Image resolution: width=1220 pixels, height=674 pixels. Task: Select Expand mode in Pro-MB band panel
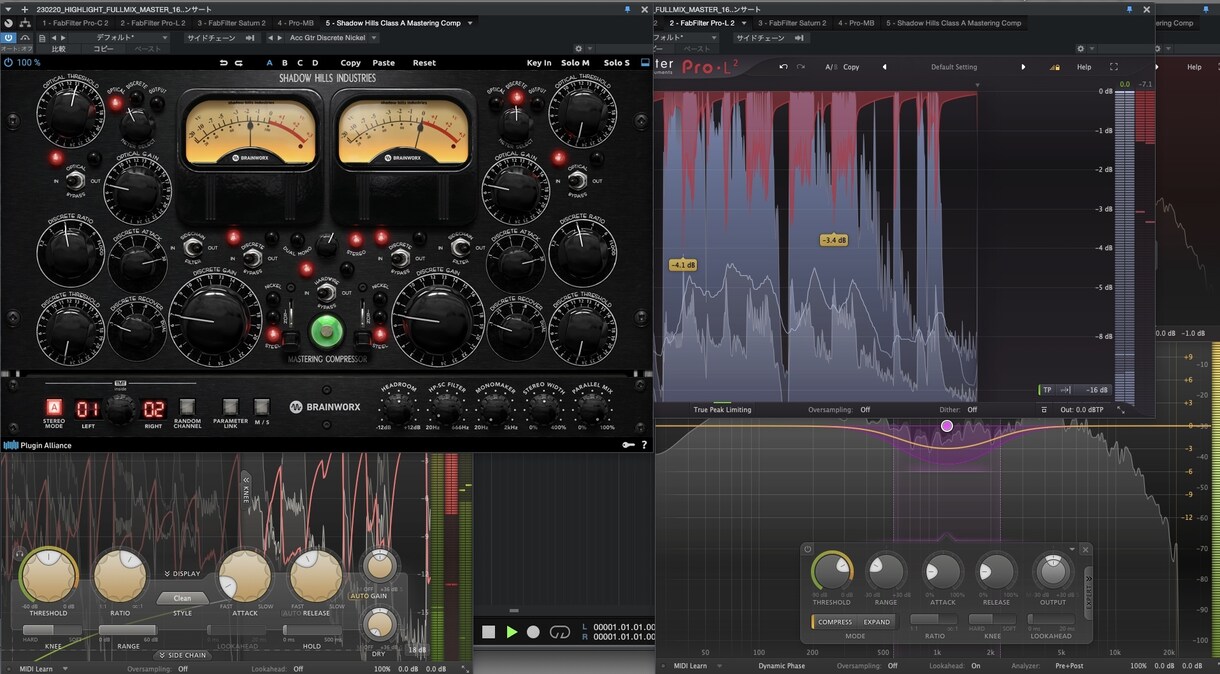coord(876,622)
